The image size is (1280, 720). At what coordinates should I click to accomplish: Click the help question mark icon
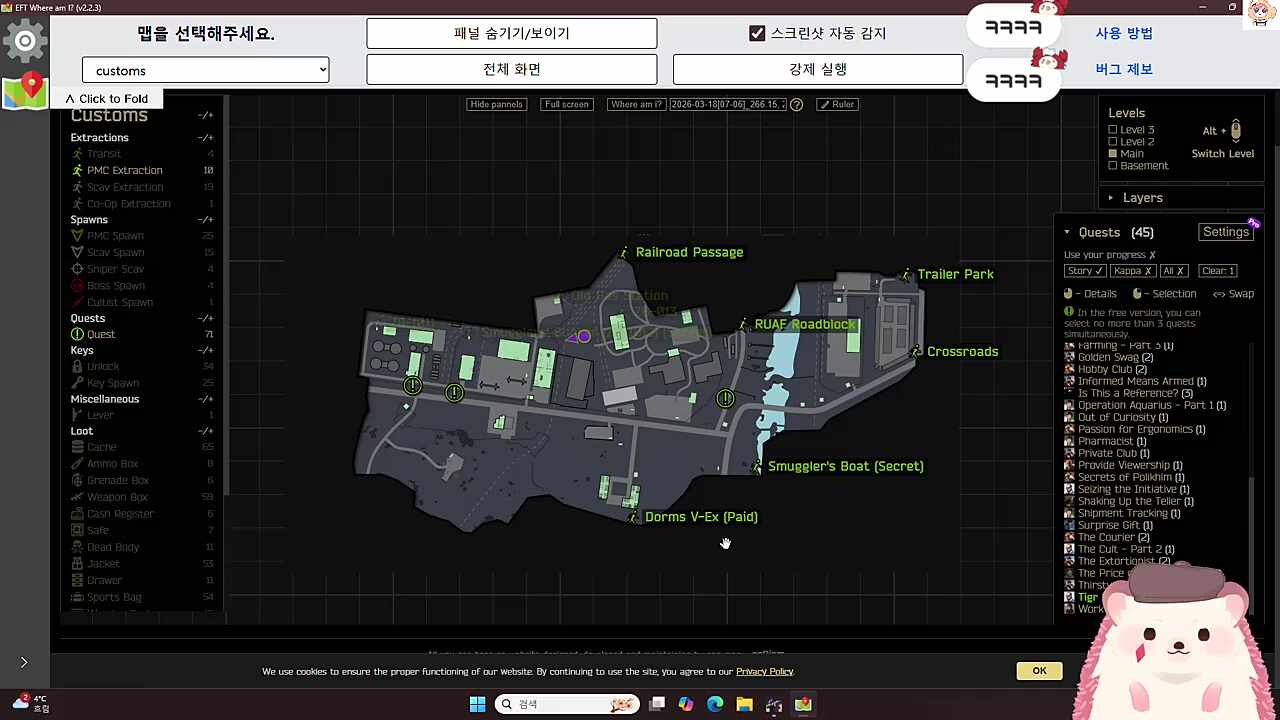click(796, 104)
